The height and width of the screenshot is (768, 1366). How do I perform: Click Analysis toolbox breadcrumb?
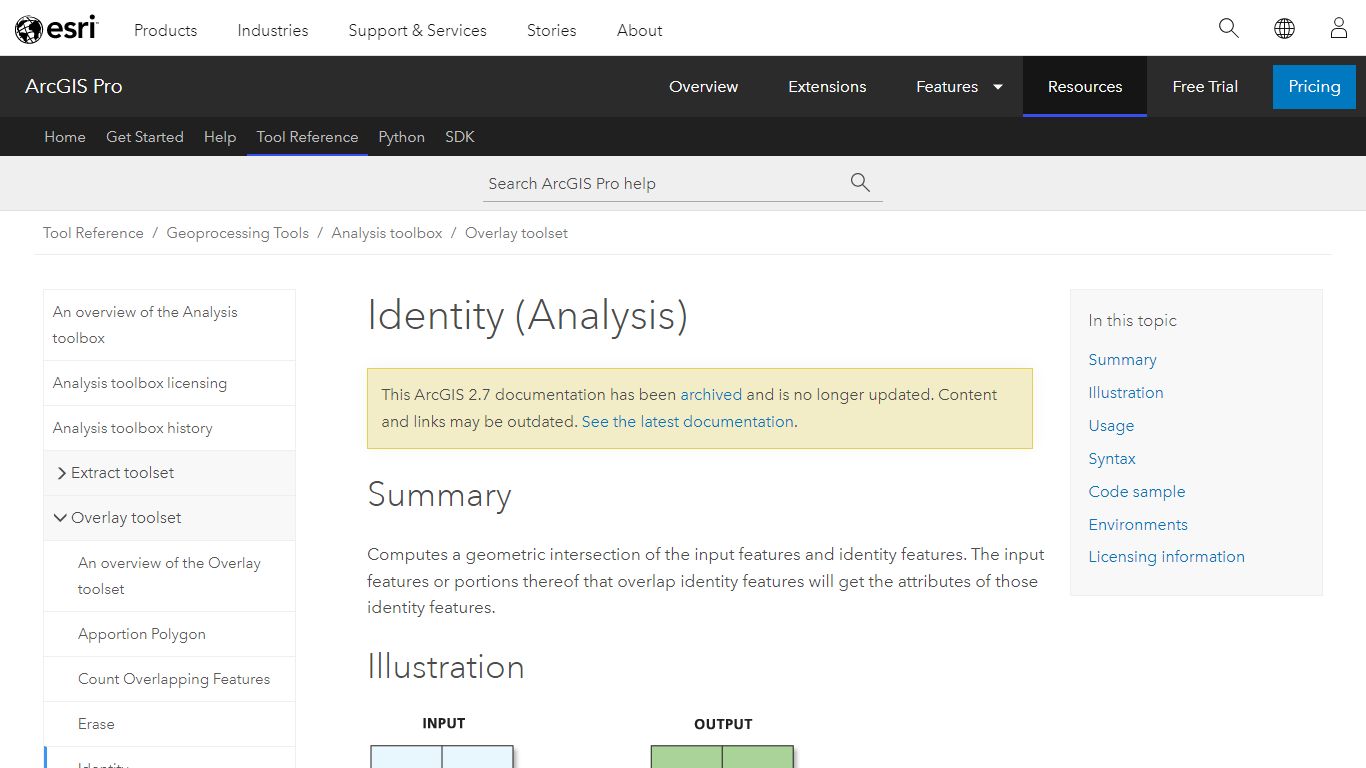[x=387, y=233]
